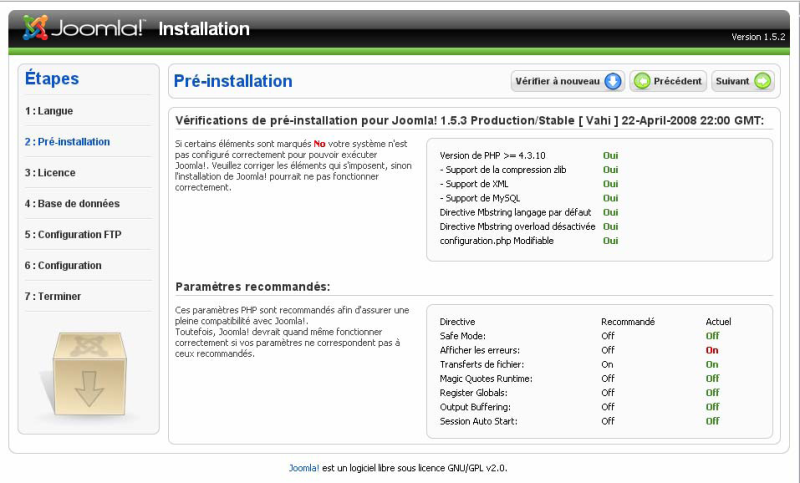Click the 'Paramètres recommandés:' heading
This screenshot has height=483, width=800.
click(253, 287)
